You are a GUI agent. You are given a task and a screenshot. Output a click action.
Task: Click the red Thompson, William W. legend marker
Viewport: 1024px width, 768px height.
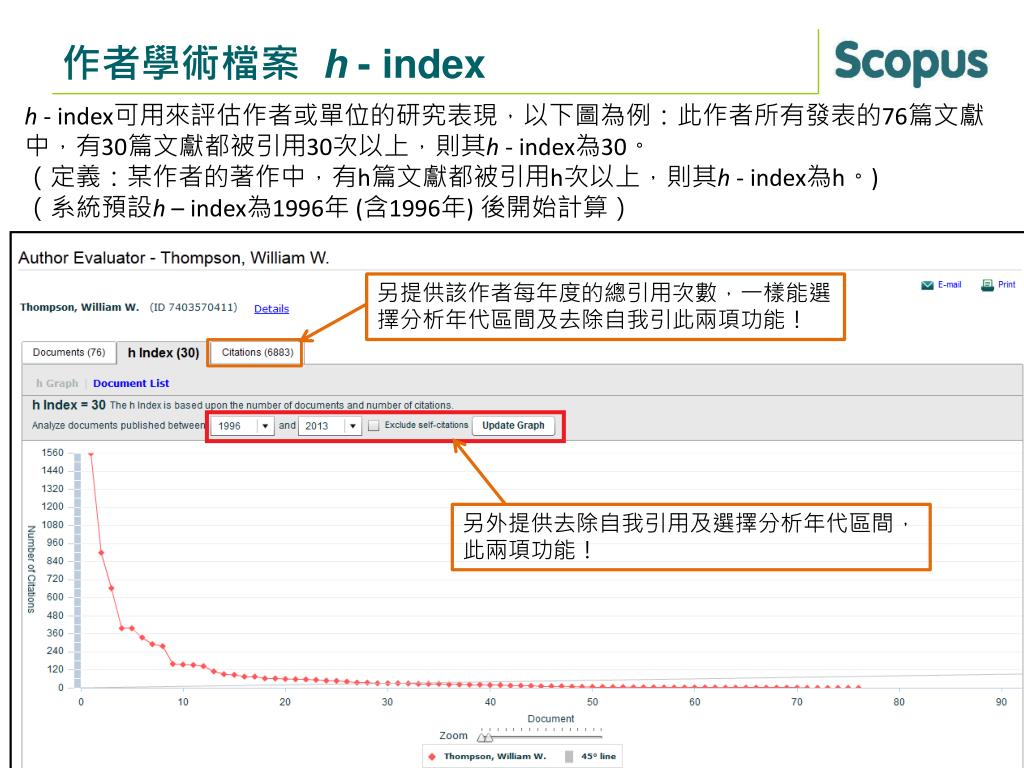pyautogui.click(x=432, y=756)
